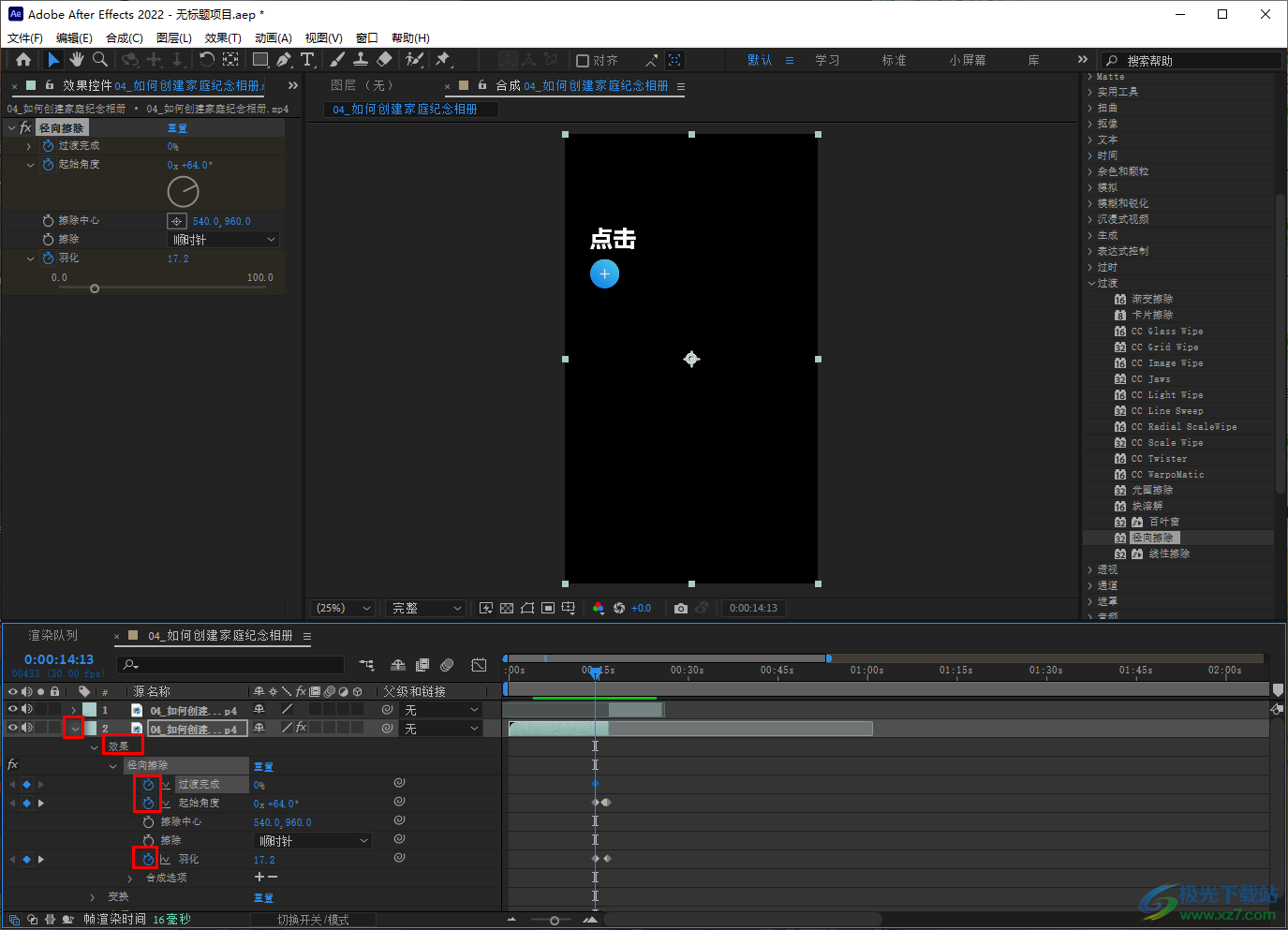Click 重置 link next to 变换
The height and width of the screenshot is (930, 1288).
pos(263,897)
